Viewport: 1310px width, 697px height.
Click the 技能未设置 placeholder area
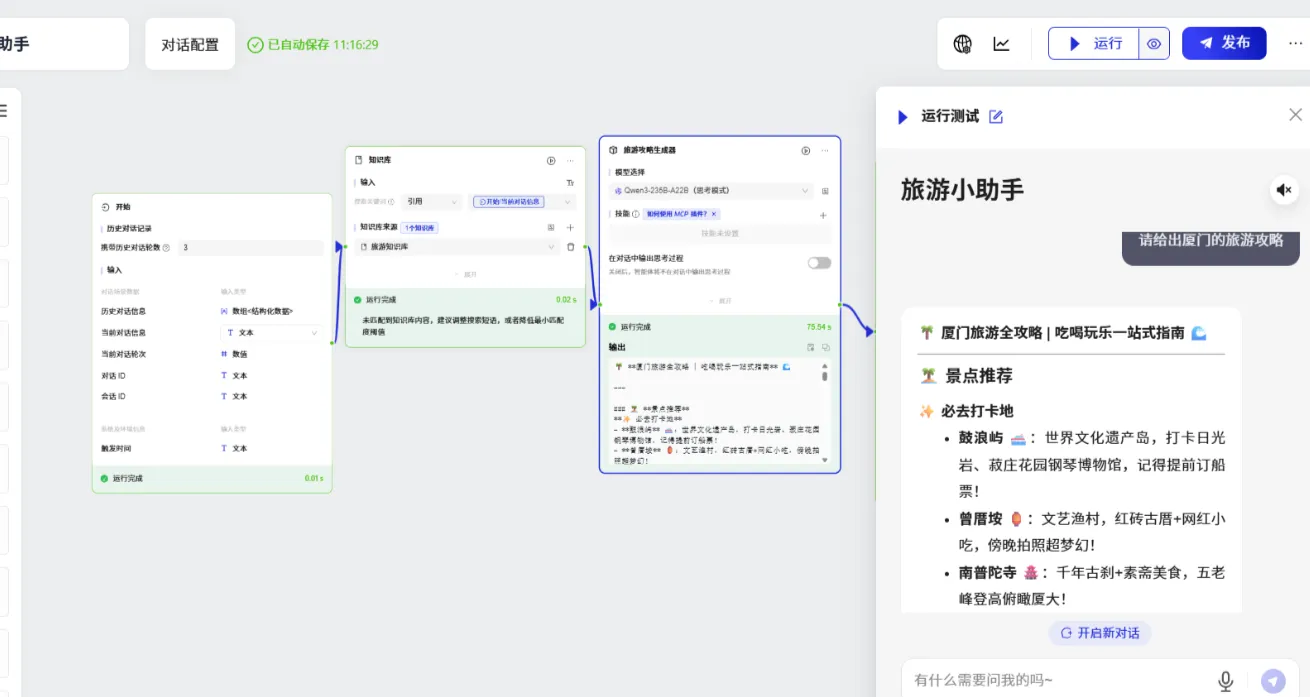pos(720,233)
